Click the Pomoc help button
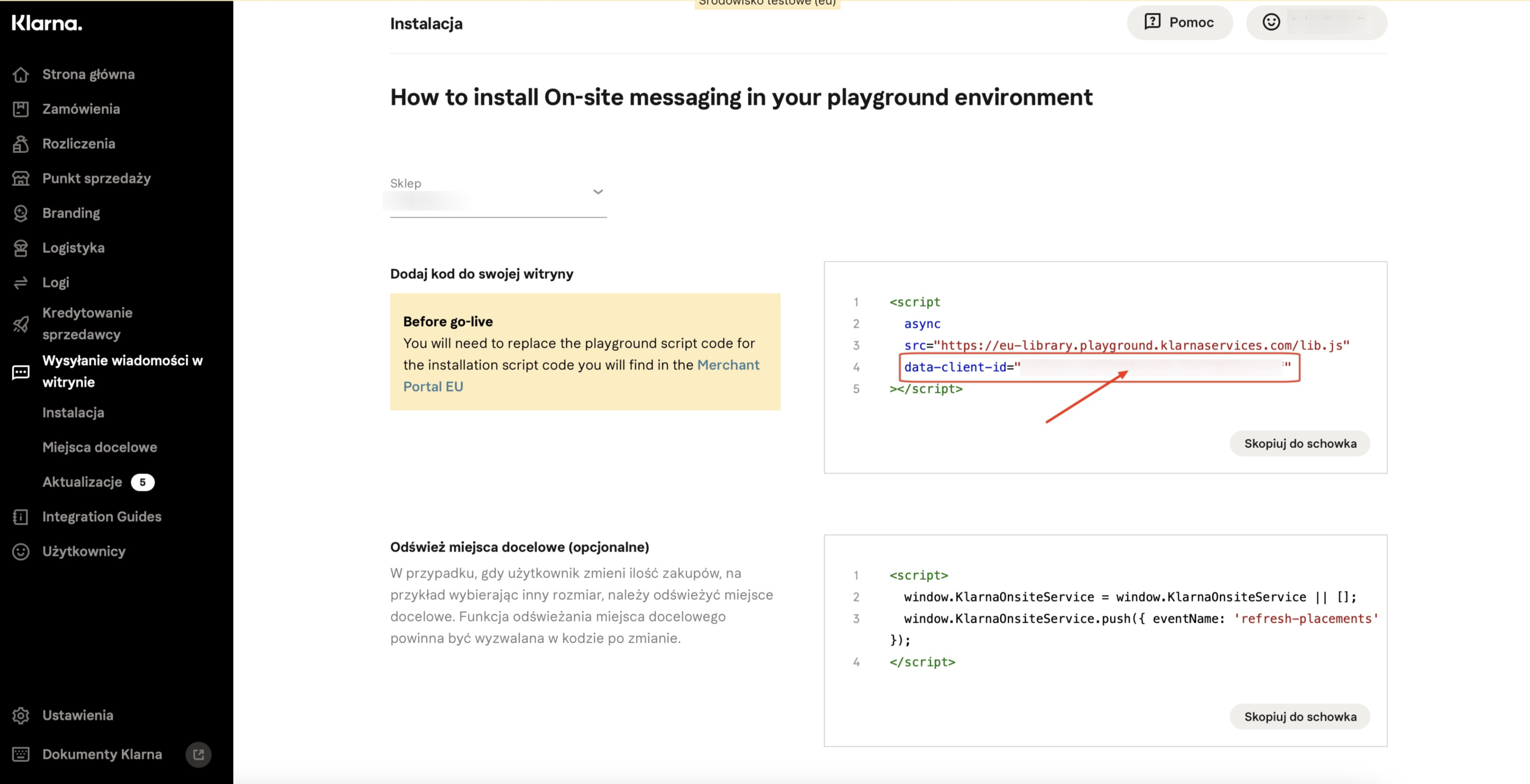Viewport: 1530px width, 784px height. [x=1180, y=23]
